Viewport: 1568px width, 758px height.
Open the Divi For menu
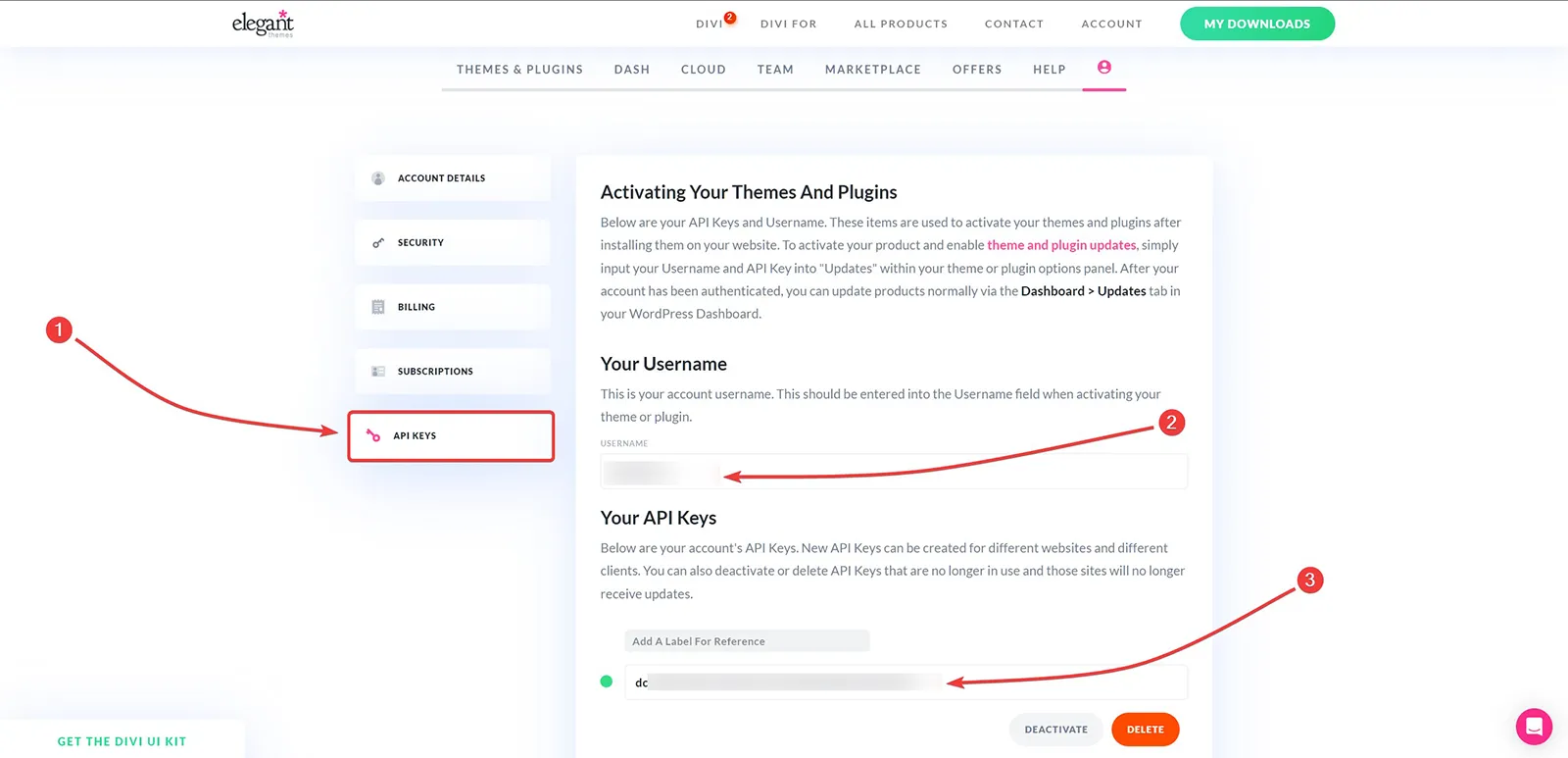pos(788,24)
